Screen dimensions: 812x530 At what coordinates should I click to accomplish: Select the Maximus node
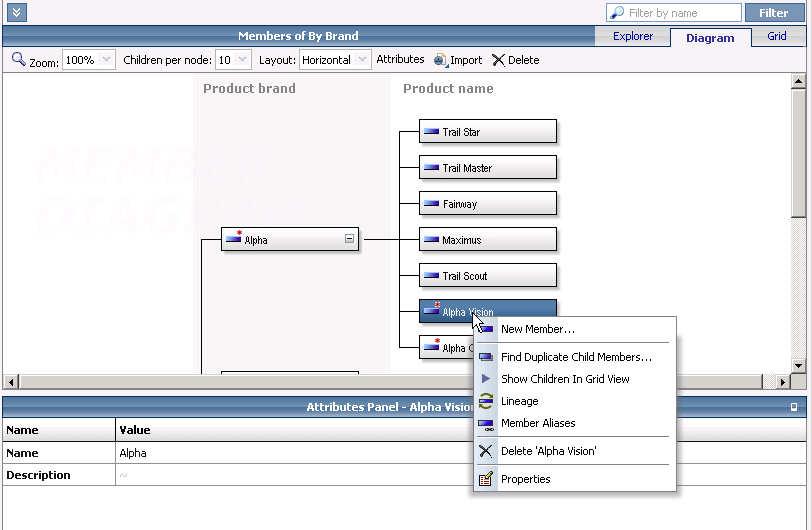(x=488, y=240)
